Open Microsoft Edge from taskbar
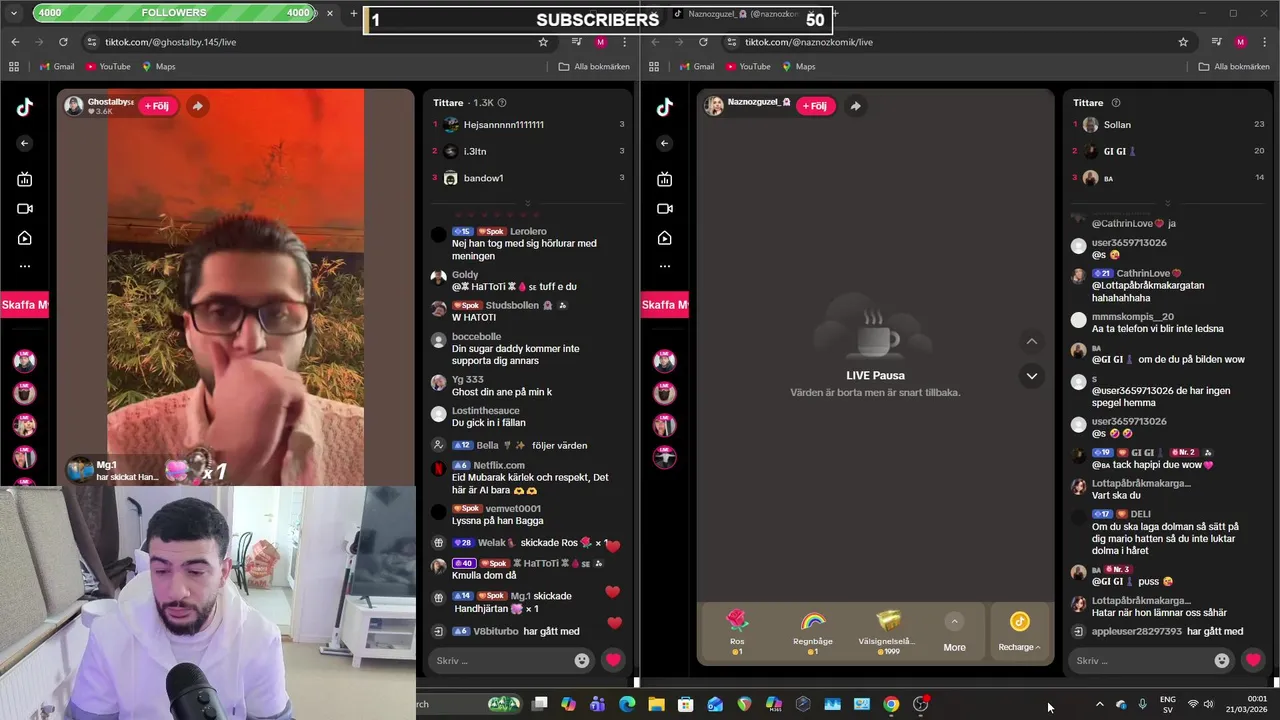The width and height of the screenshot is (1280, 720). tap(627, 704)
